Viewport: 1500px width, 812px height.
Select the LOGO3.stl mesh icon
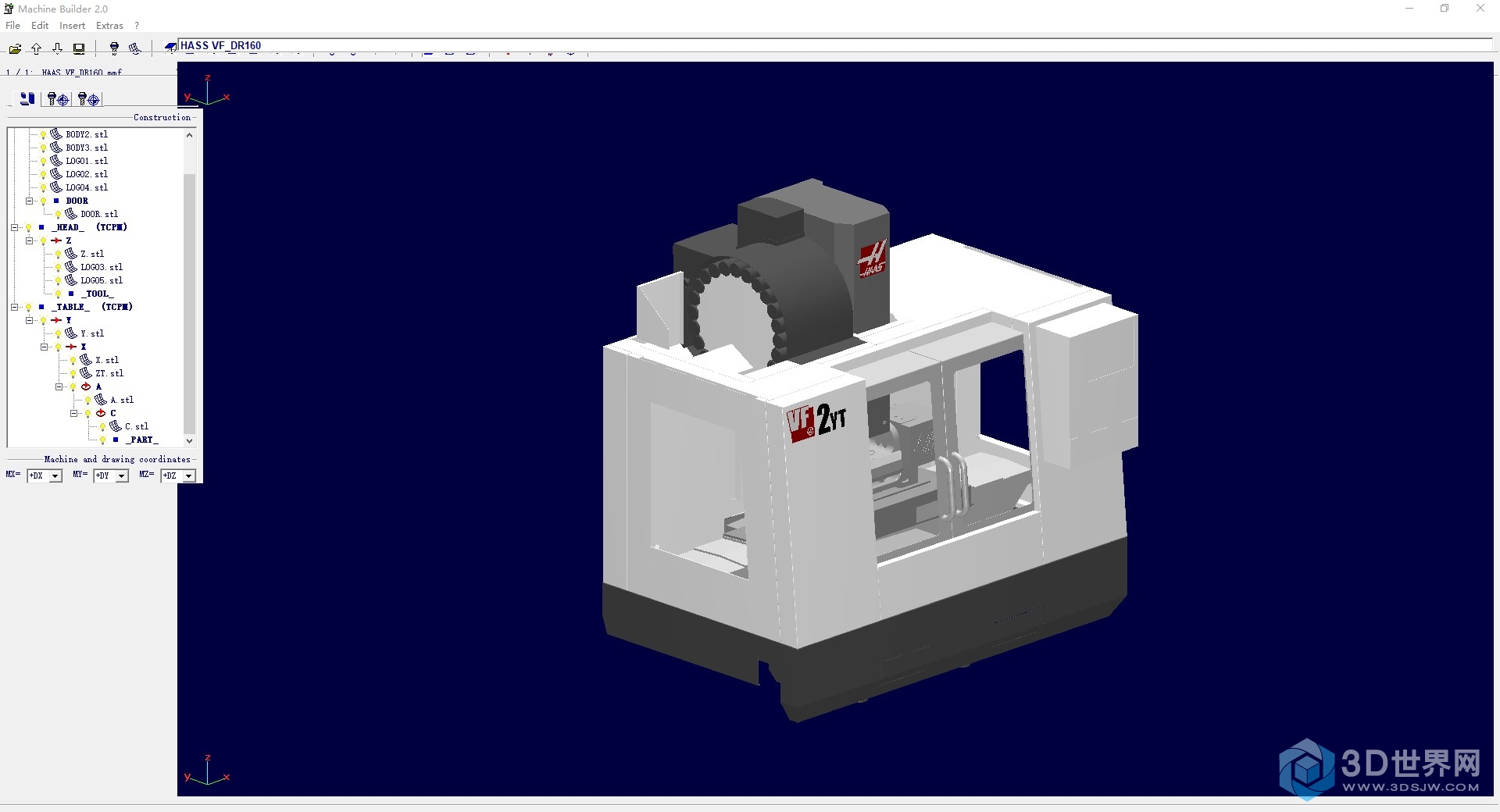point(71,267)
